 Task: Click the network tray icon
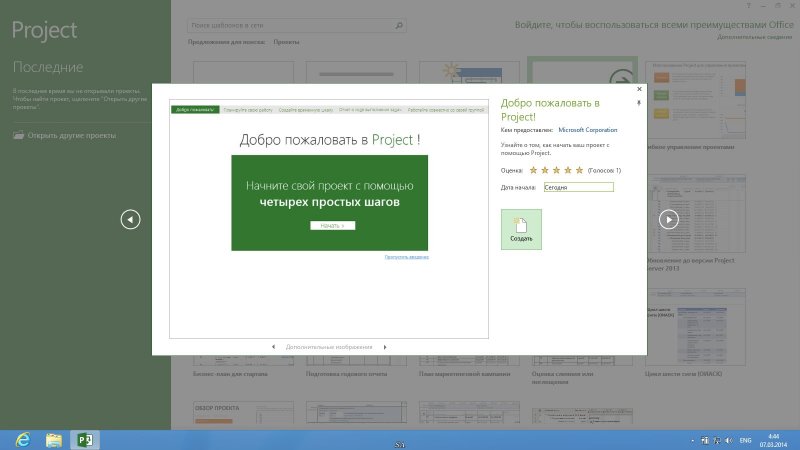[716, 440]
